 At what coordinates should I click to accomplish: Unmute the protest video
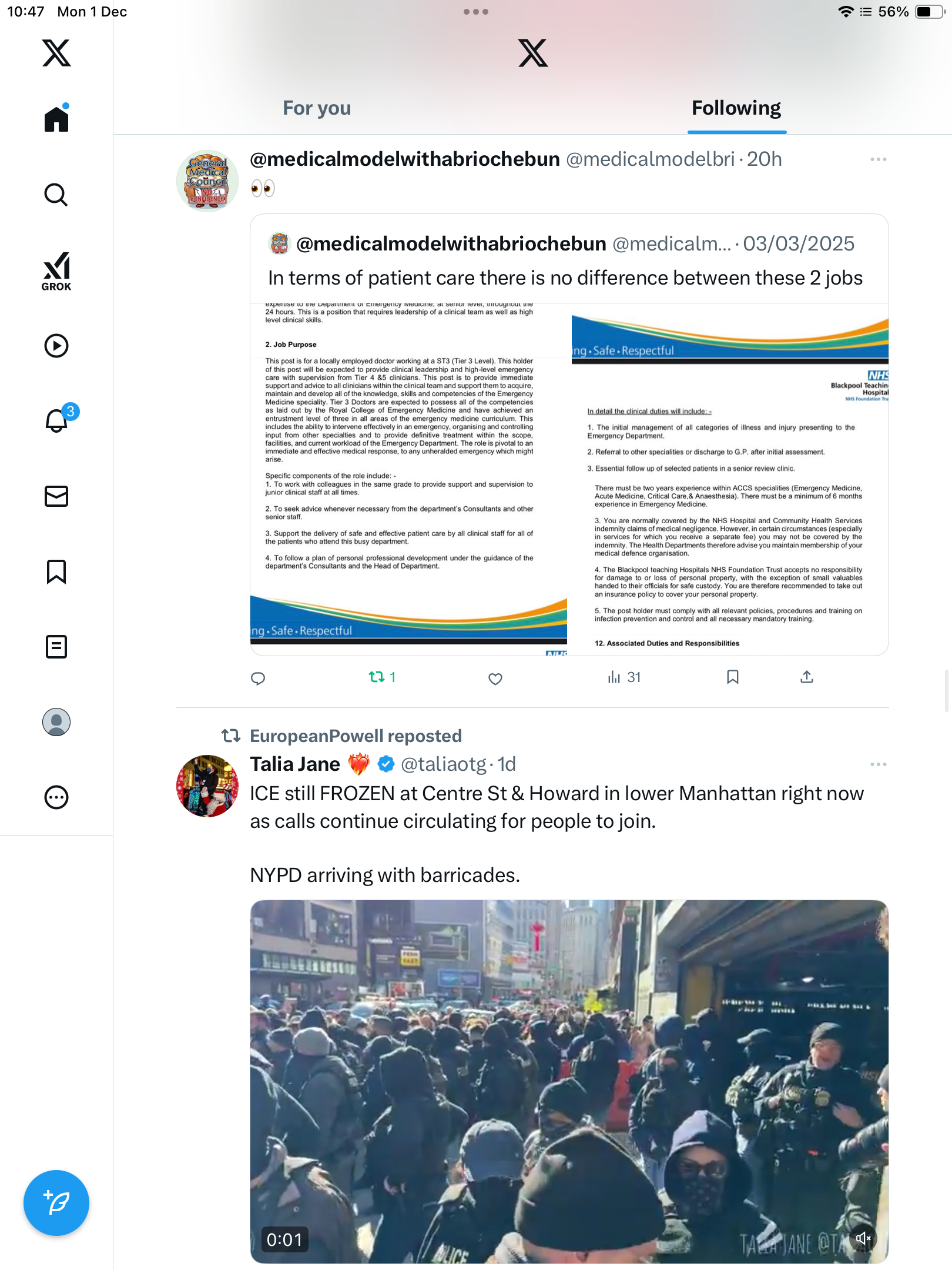tap(863, 1238)
